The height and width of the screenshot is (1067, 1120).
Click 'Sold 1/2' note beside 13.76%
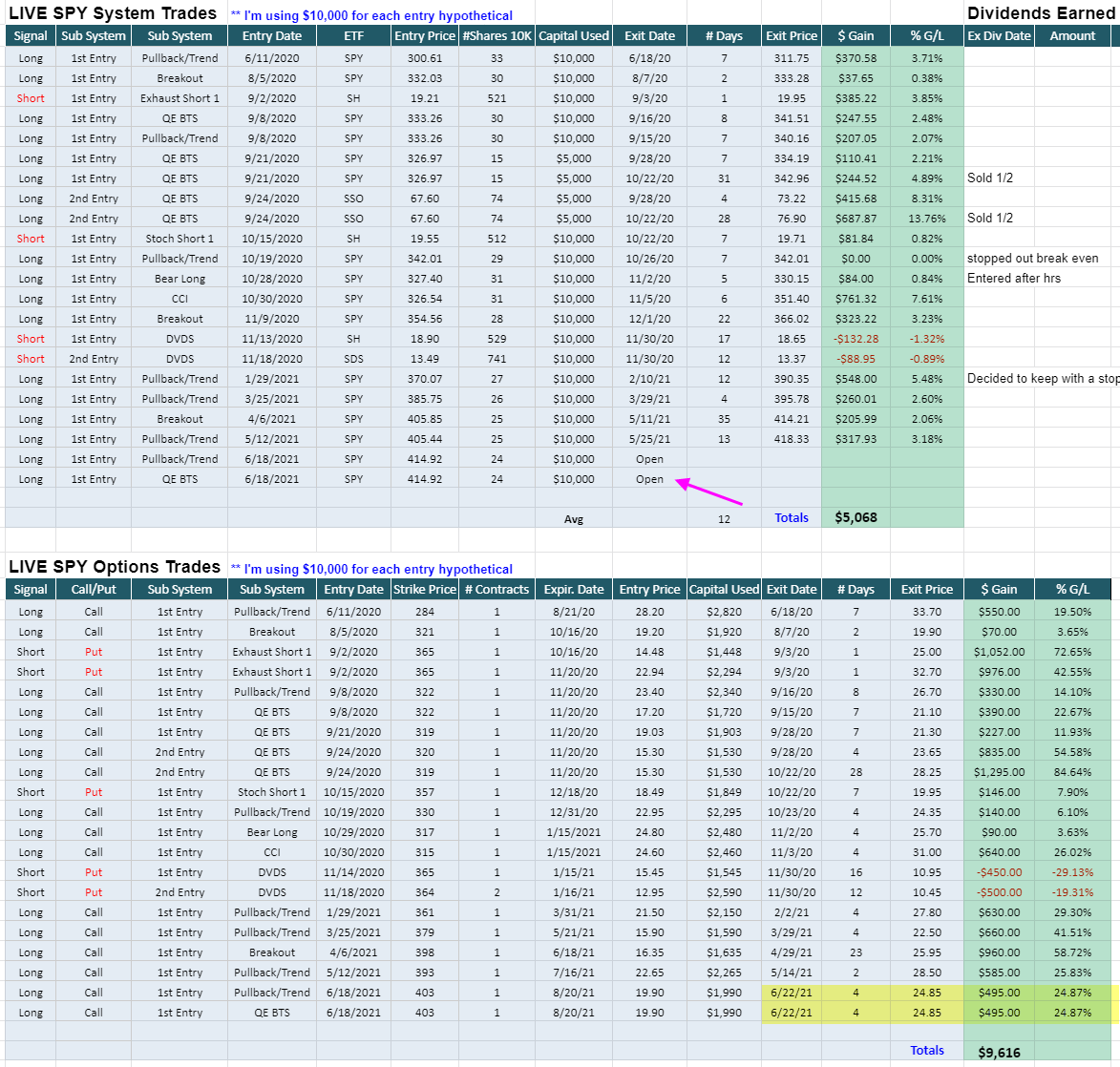[x=989, y=219]
